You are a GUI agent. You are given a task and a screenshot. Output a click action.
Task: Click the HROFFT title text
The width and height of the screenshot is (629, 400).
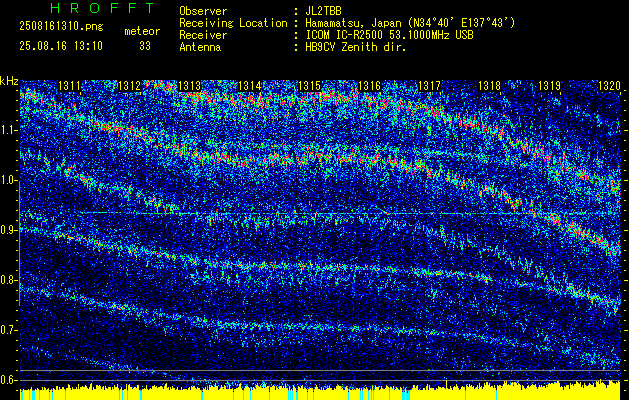click(102, 8)
